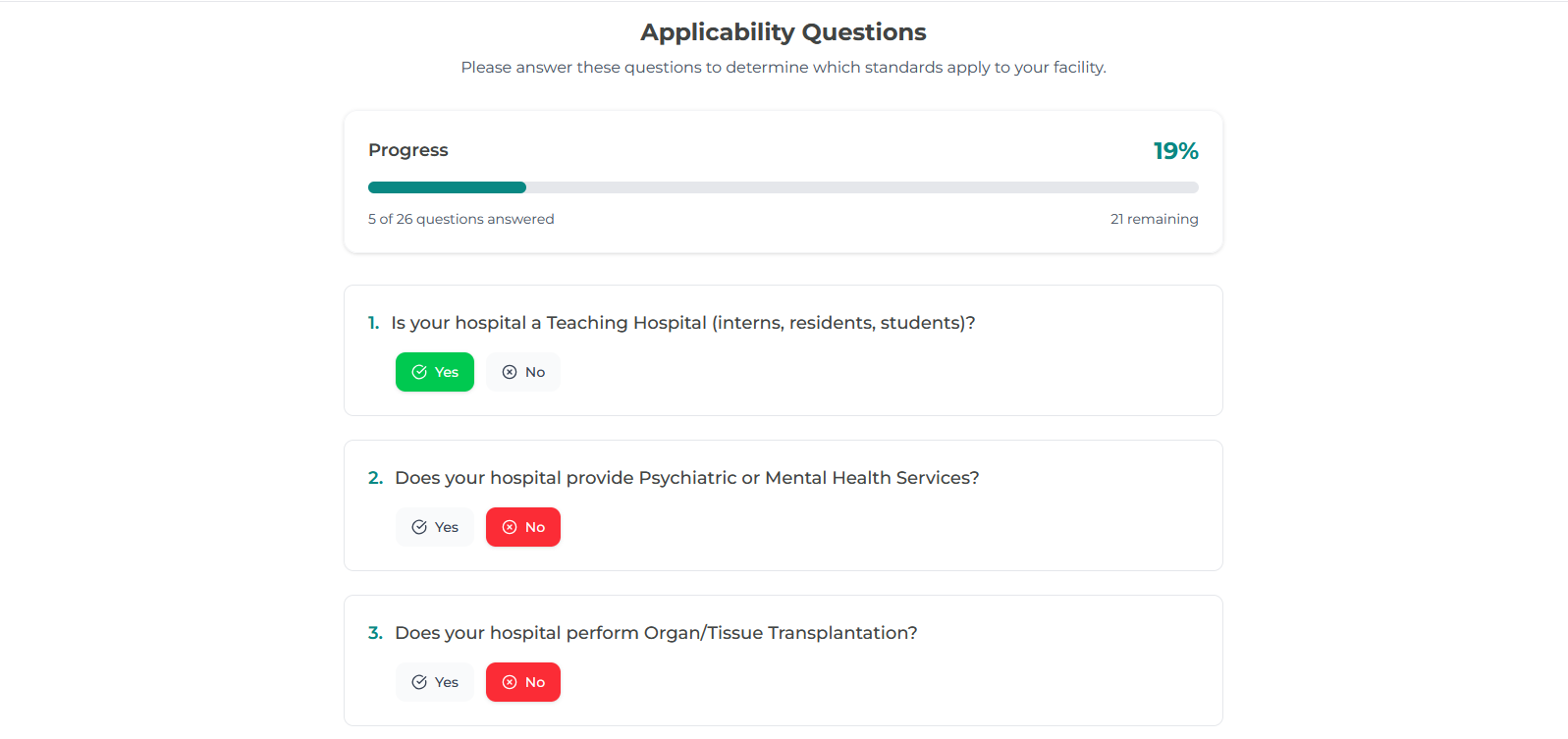Click the '21 remaining' label
The height and width of the screenshot is (739, 1568).
tap(1154, 219)
